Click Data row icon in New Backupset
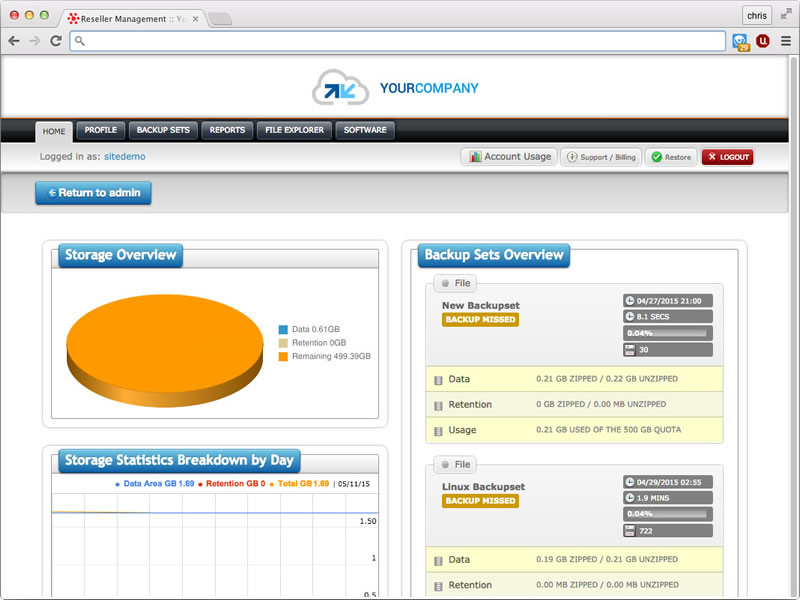800x600 pixels. (x=438, y=380)
